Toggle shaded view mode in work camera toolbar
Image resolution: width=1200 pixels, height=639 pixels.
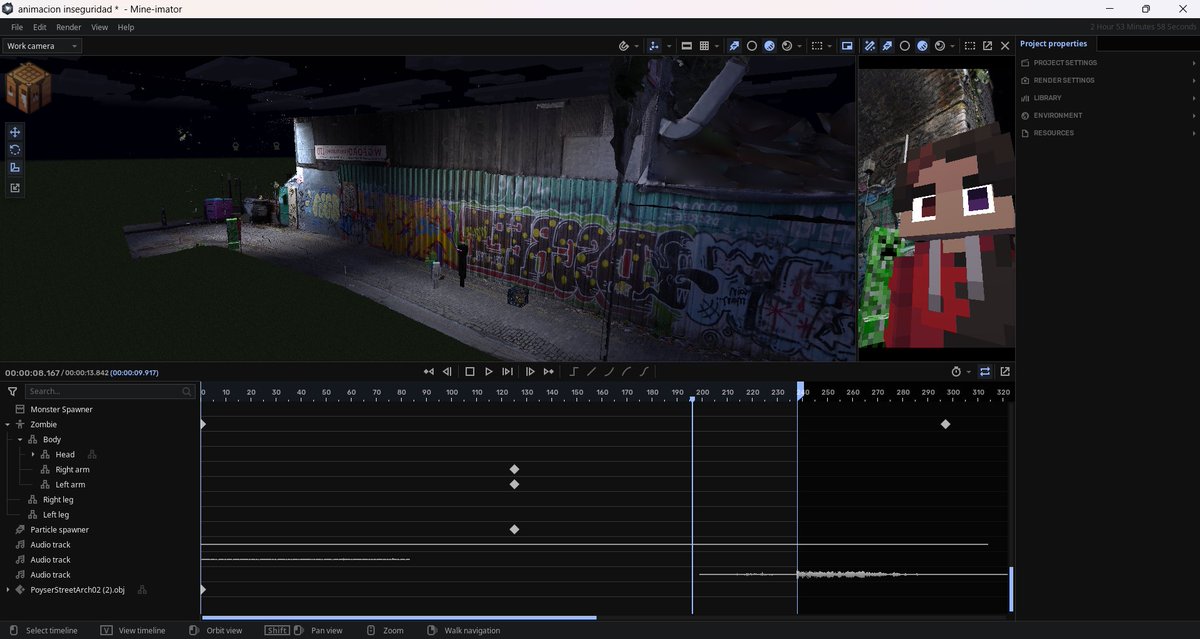(x=769, y=46)
